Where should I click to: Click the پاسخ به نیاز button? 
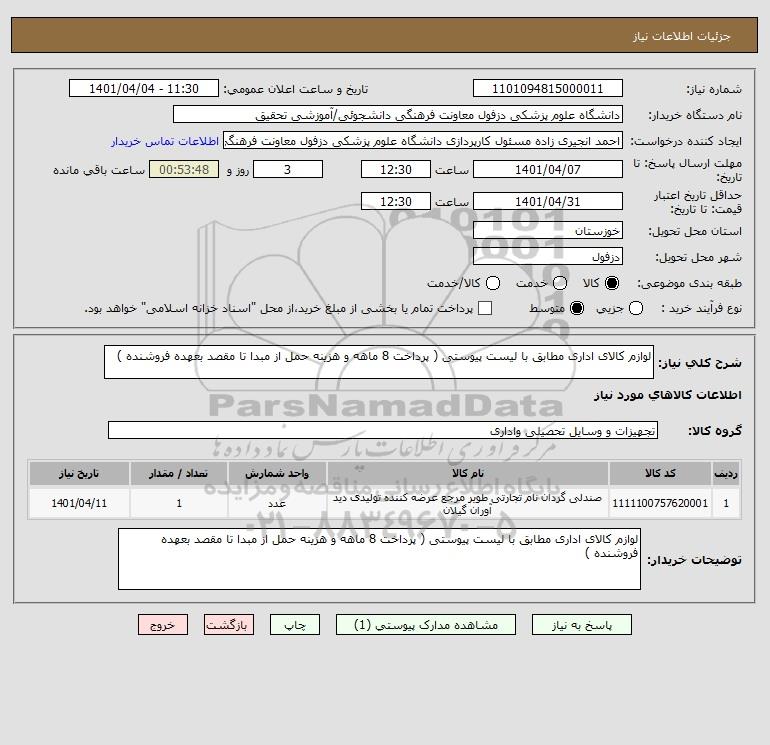582,625
